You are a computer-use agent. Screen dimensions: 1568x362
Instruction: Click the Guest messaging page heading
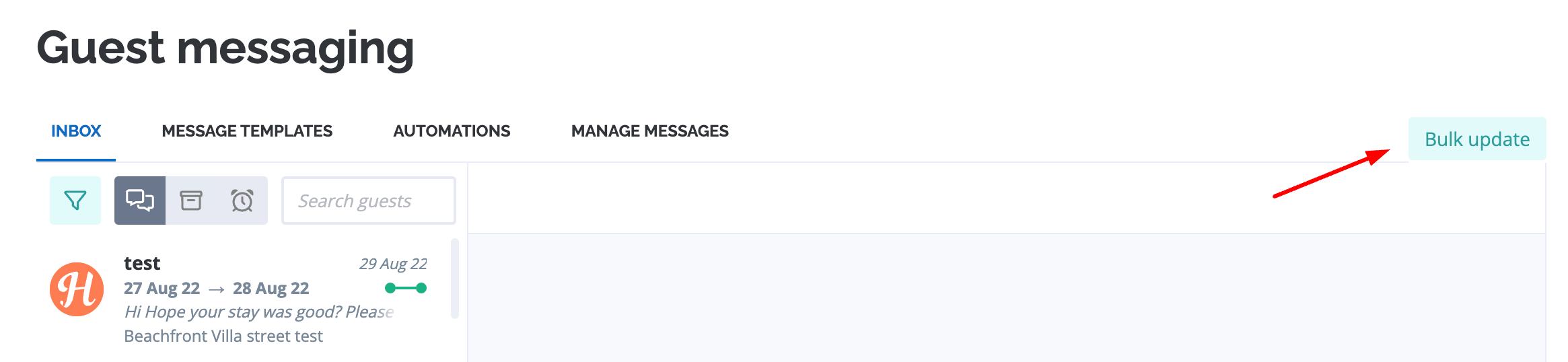tap(225, 48)
